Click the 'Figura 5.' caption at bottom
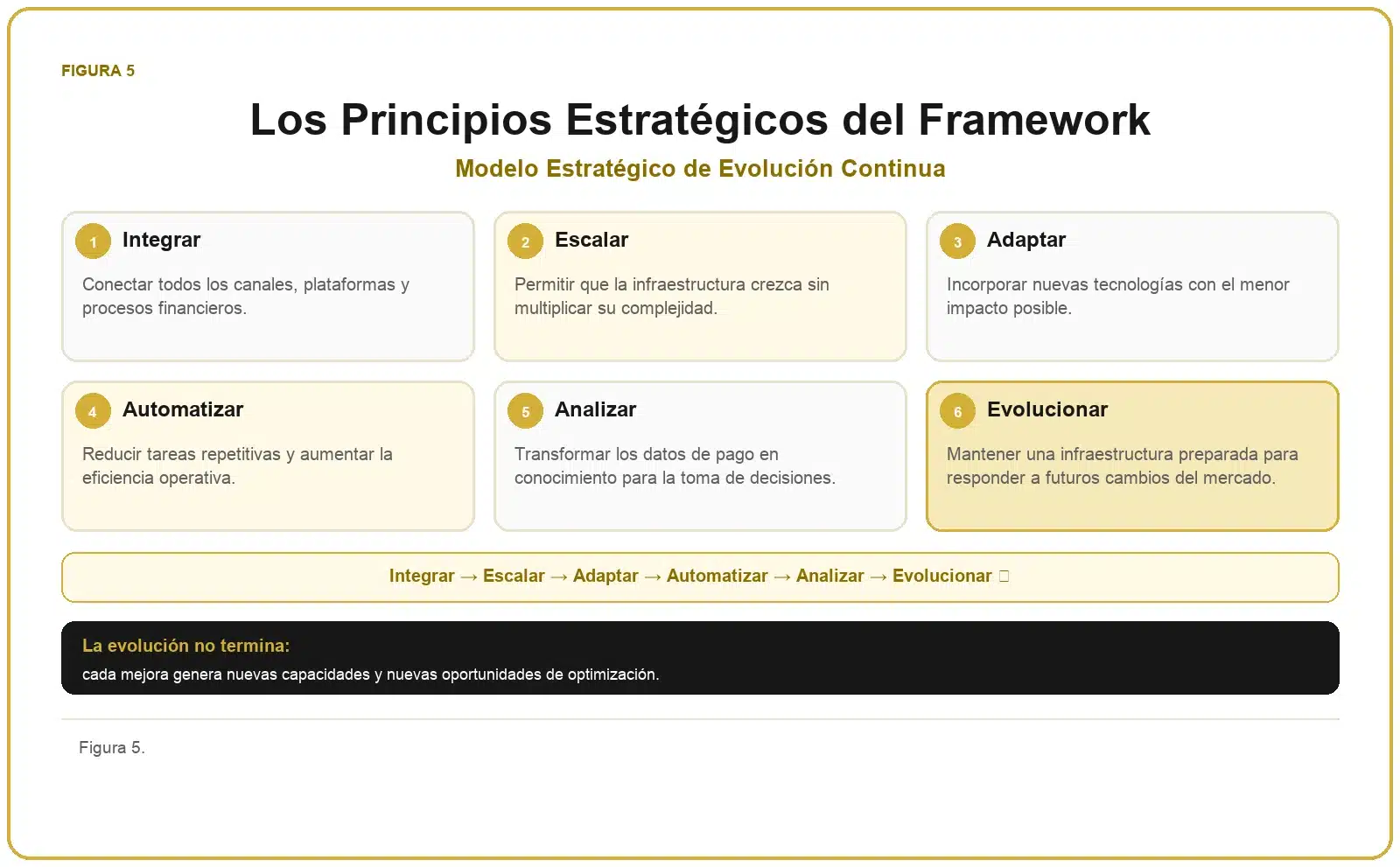 pos(112,747)
